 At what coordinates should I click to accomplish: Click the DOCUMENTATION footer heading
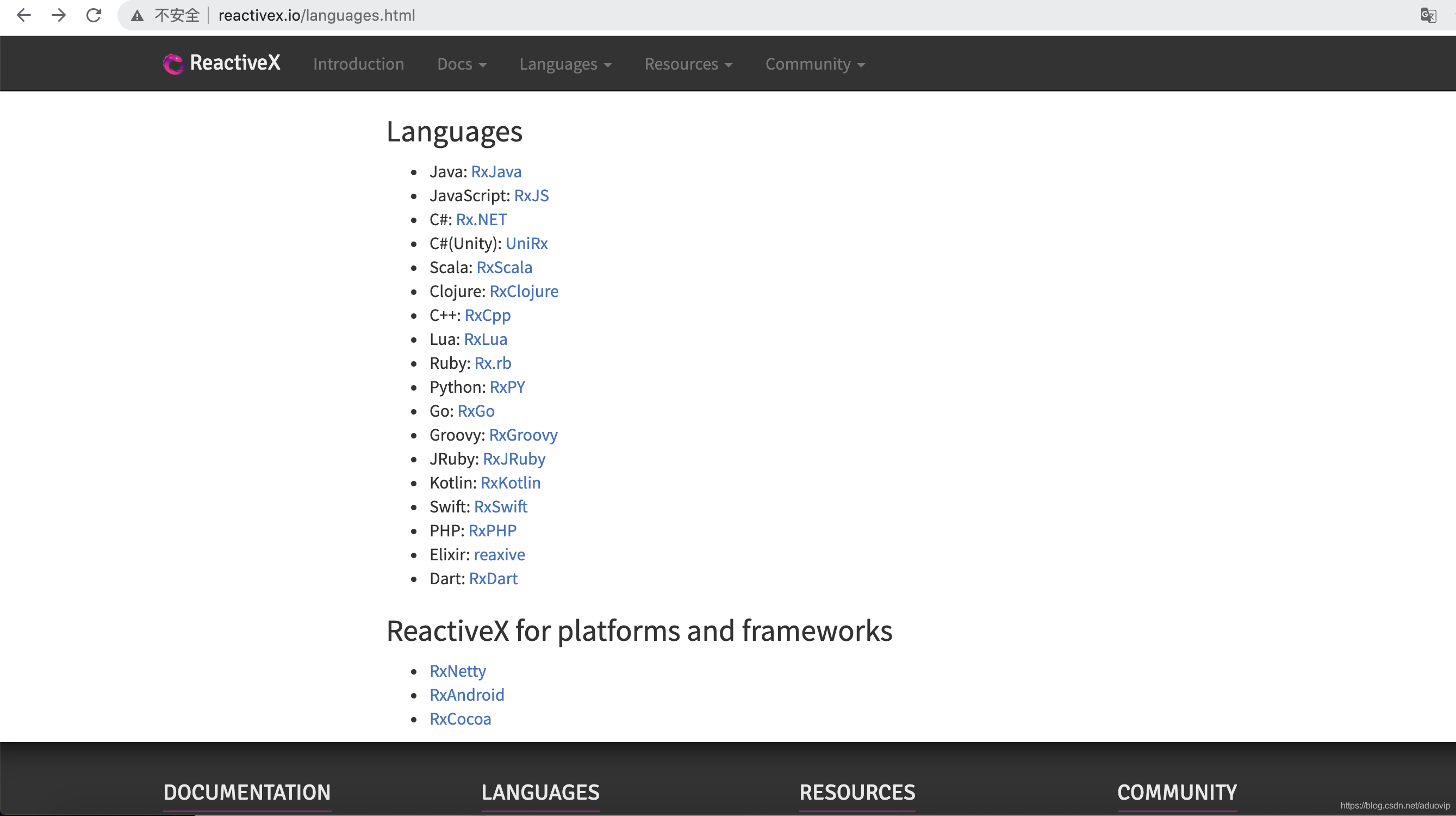[247, 792]
